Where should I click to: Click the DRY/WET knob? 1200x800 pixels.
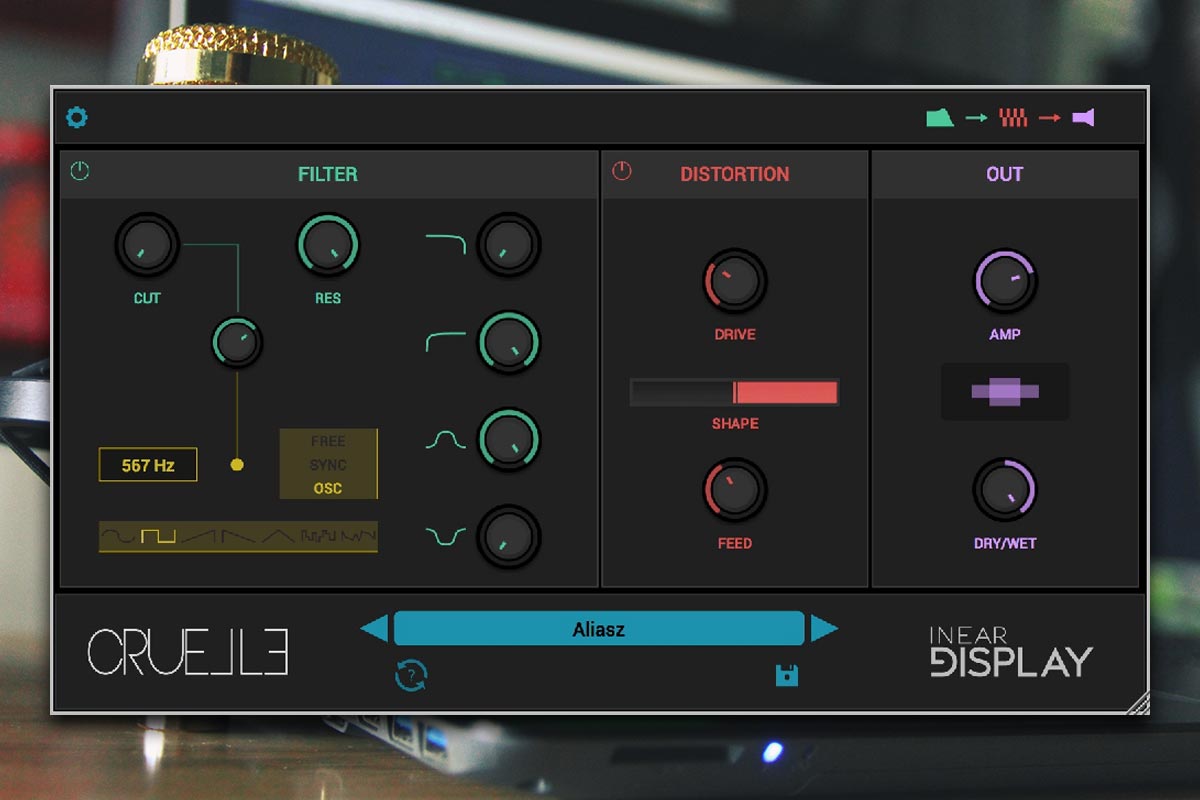[1005, 490]
